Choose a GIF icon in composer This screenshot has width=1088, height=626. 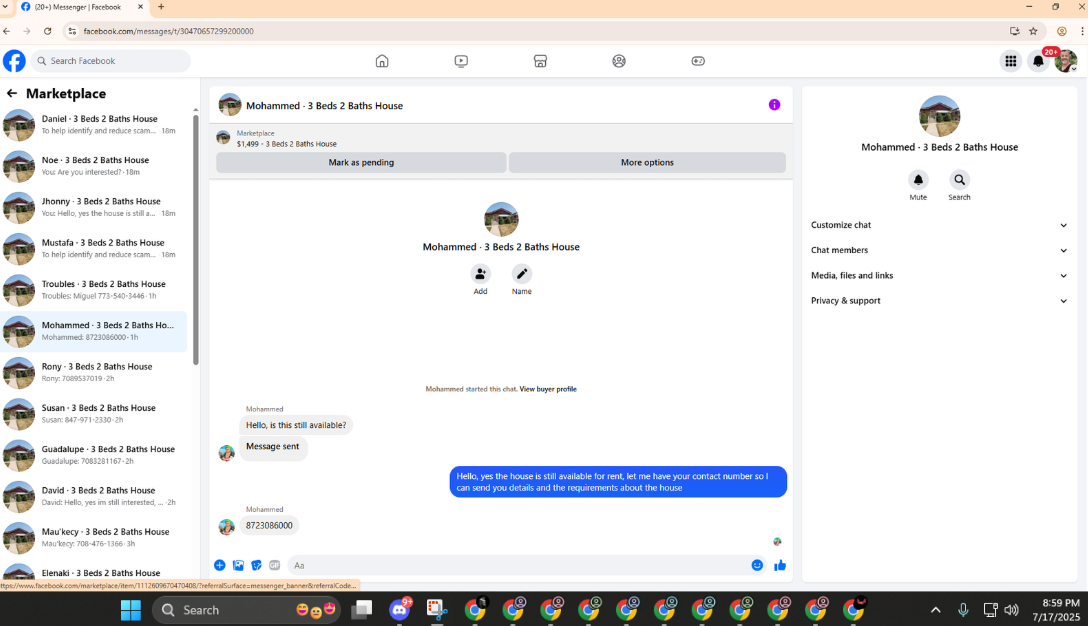(x=275, y=565)
